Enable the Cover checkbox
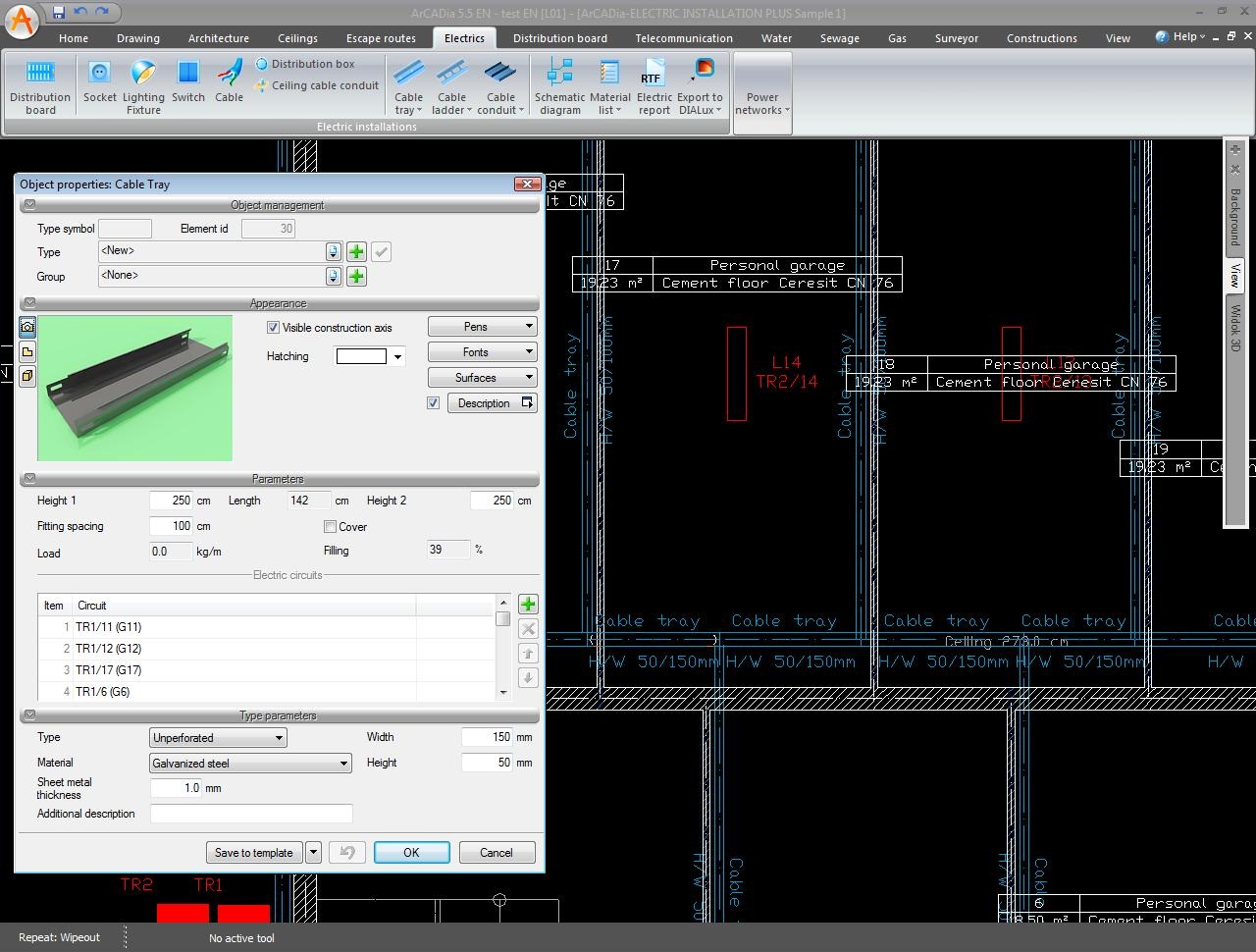Viewport: 1256px width, 952px height. [331, 527]
